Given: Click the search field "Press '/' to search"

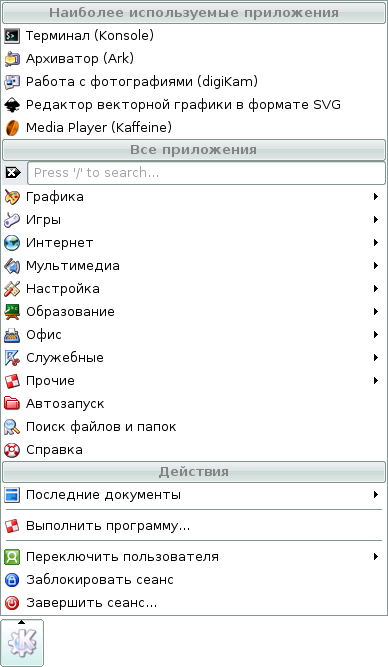Looking at the screenshot, I should (x=206, y=173).
